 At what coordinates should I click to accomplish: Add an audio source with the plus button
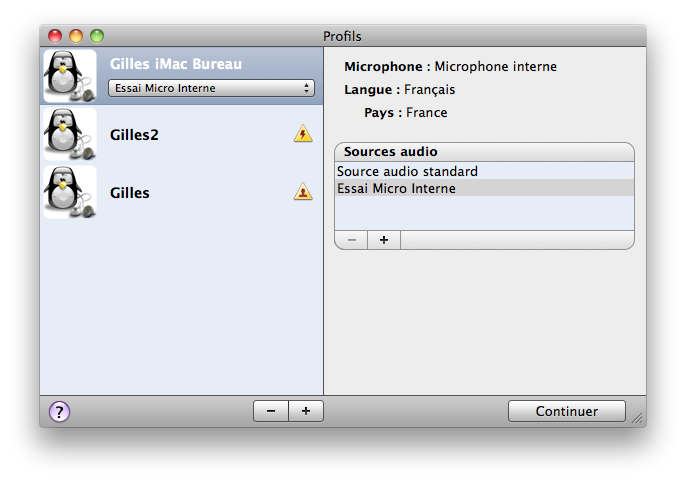pos(384,240)
